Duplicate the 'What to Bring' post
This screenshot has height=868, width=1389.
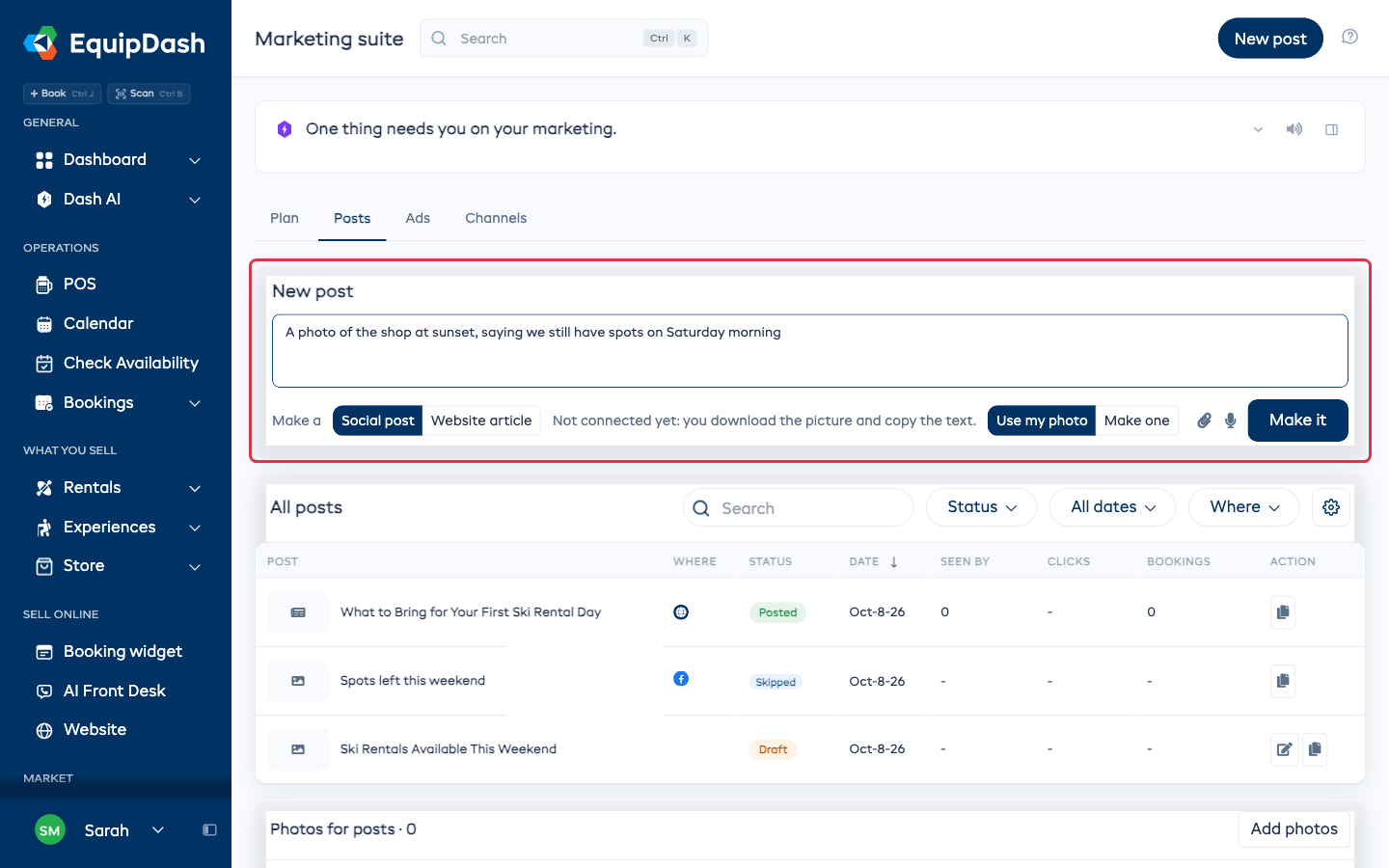tap(1282, 612)
